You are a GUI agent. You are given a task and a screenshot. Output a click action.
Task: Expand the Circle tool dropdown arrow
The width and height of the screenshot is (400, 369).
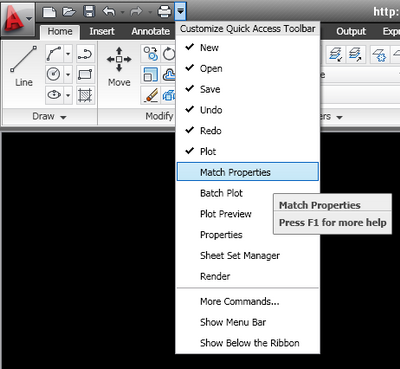[68, 74]
